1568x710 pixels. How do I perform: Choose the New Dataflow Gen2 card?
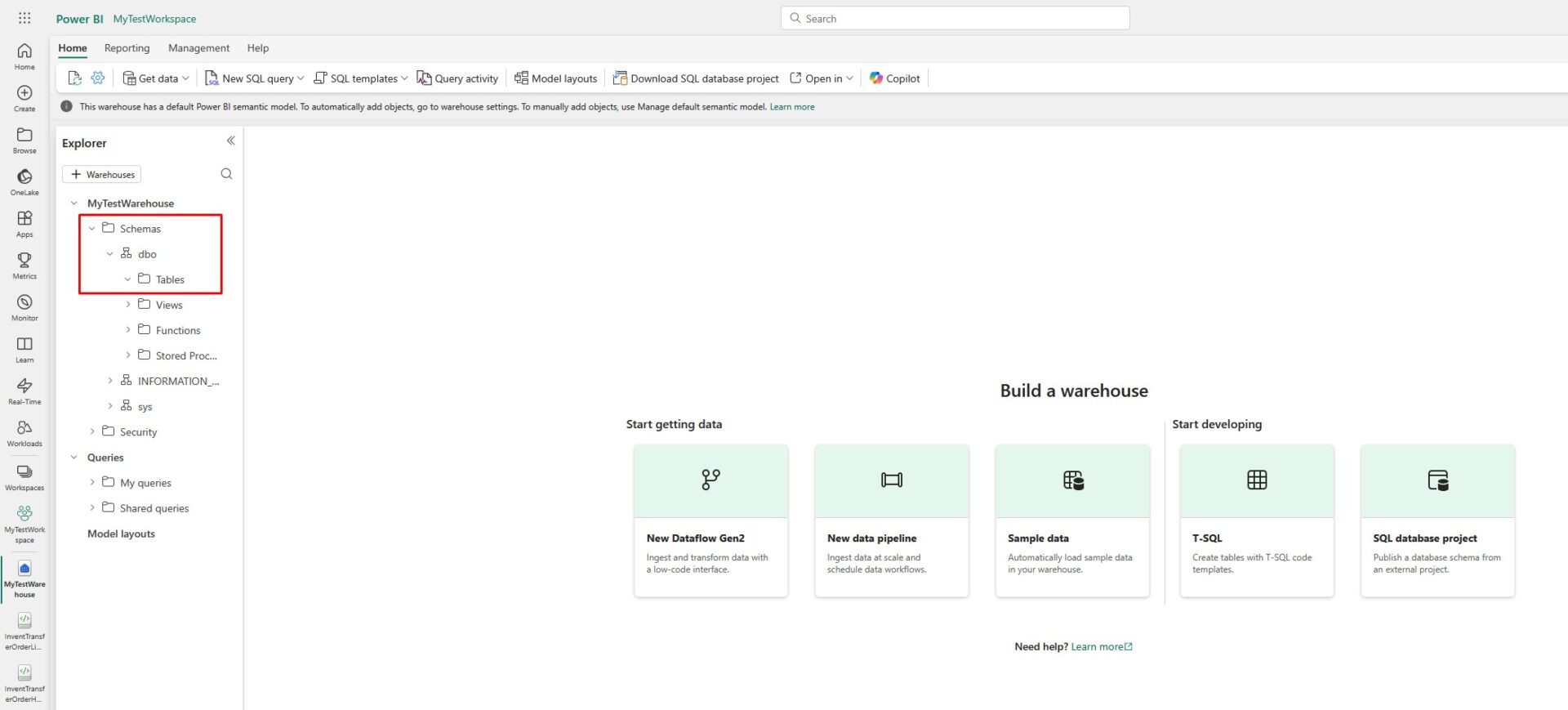point(710,520)
